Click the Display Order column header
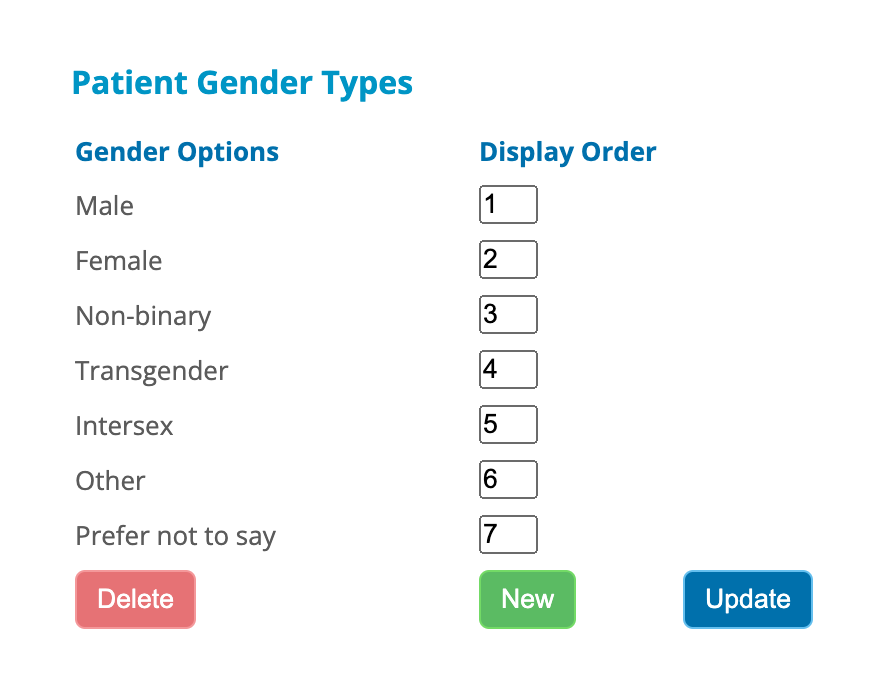 567,153
